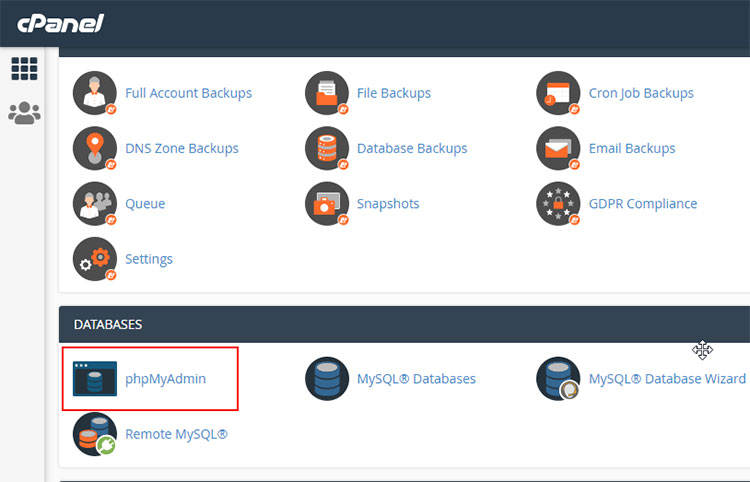Viewport: 750px width, 482px height.
Task: Open the Snapshots camera icon
Action: 327,204
